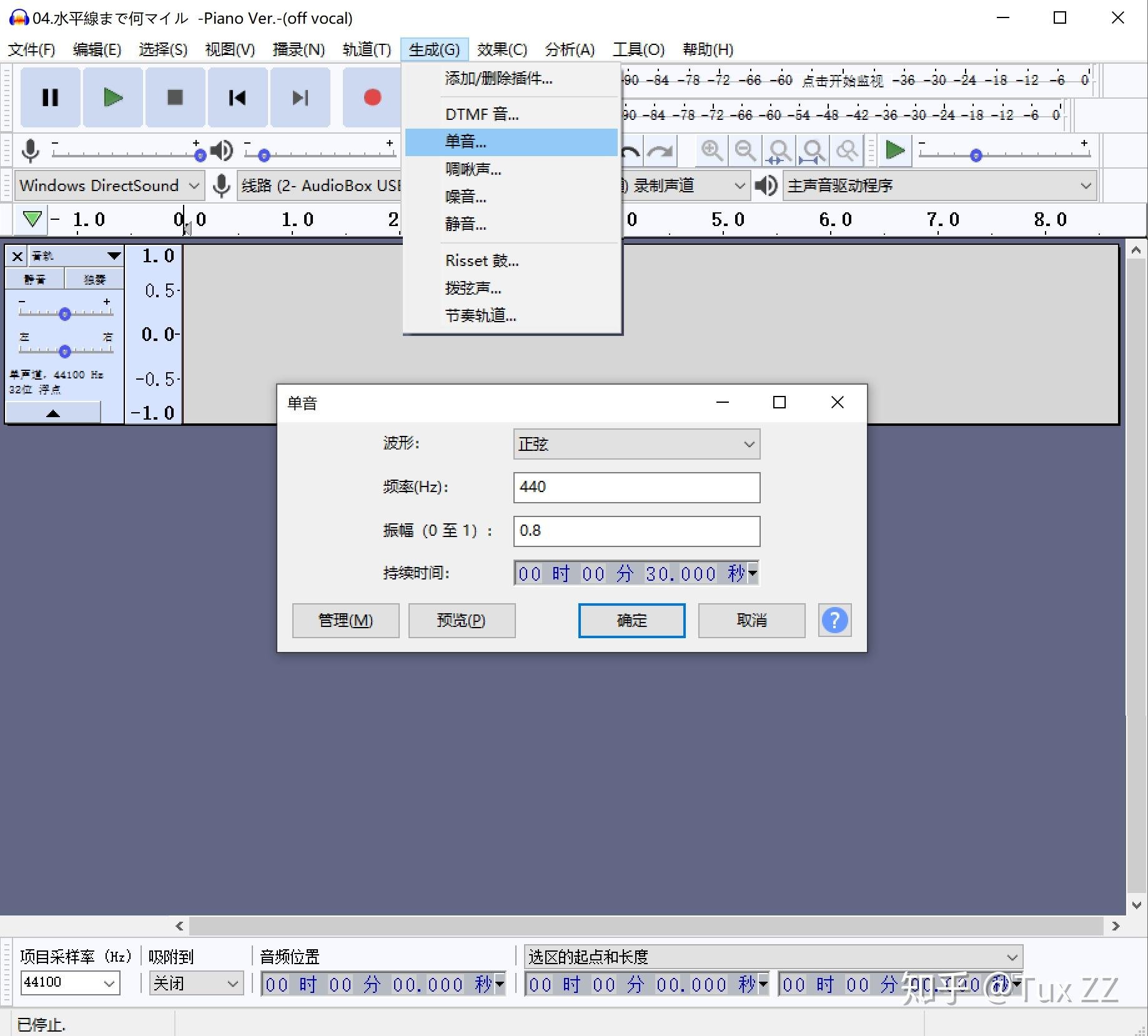Click the playback volume slider
The width and height of the screenshot is (1148, 1036).
click(x=319, y=152)
